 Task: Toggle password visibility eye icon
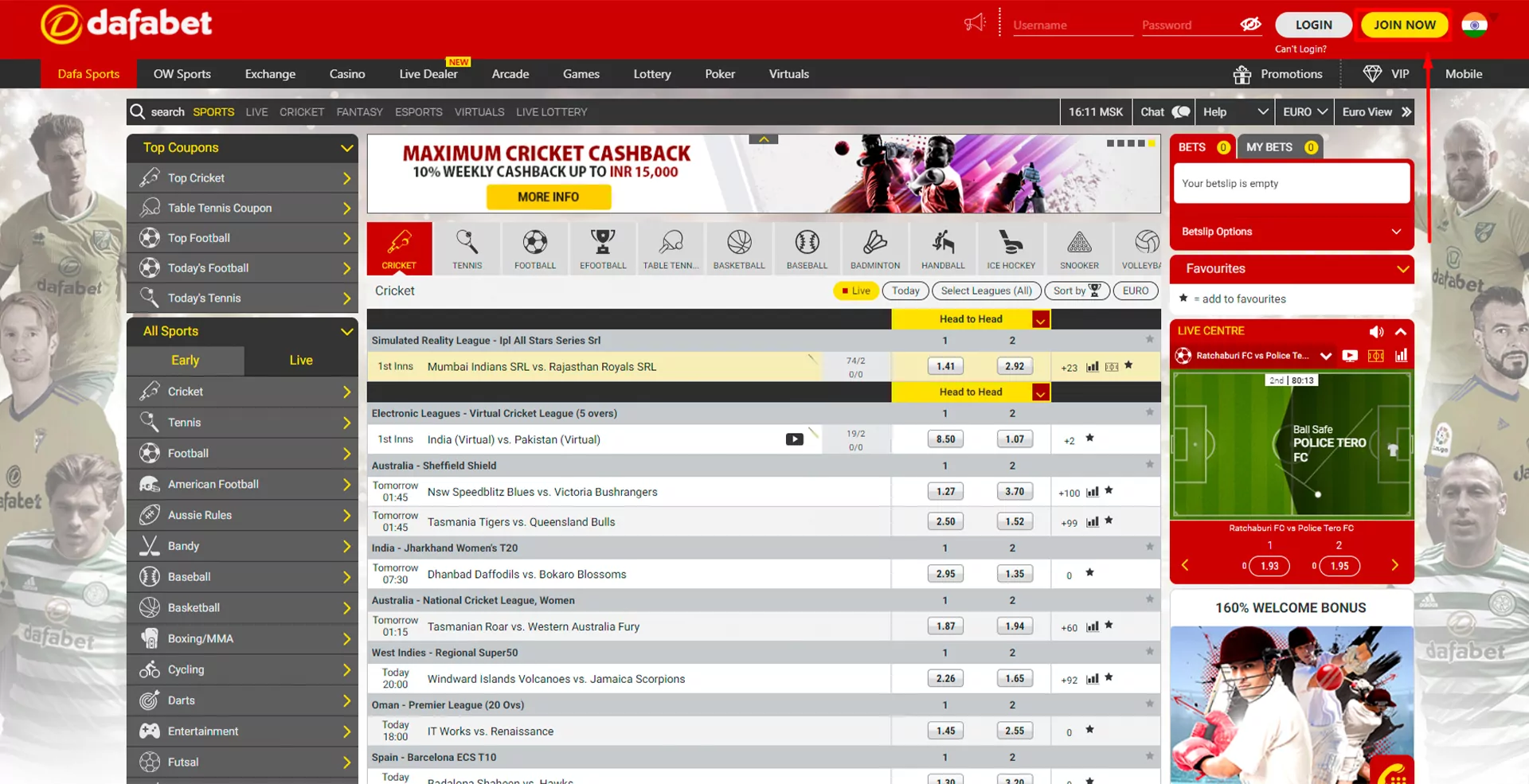coord(1250,25)
